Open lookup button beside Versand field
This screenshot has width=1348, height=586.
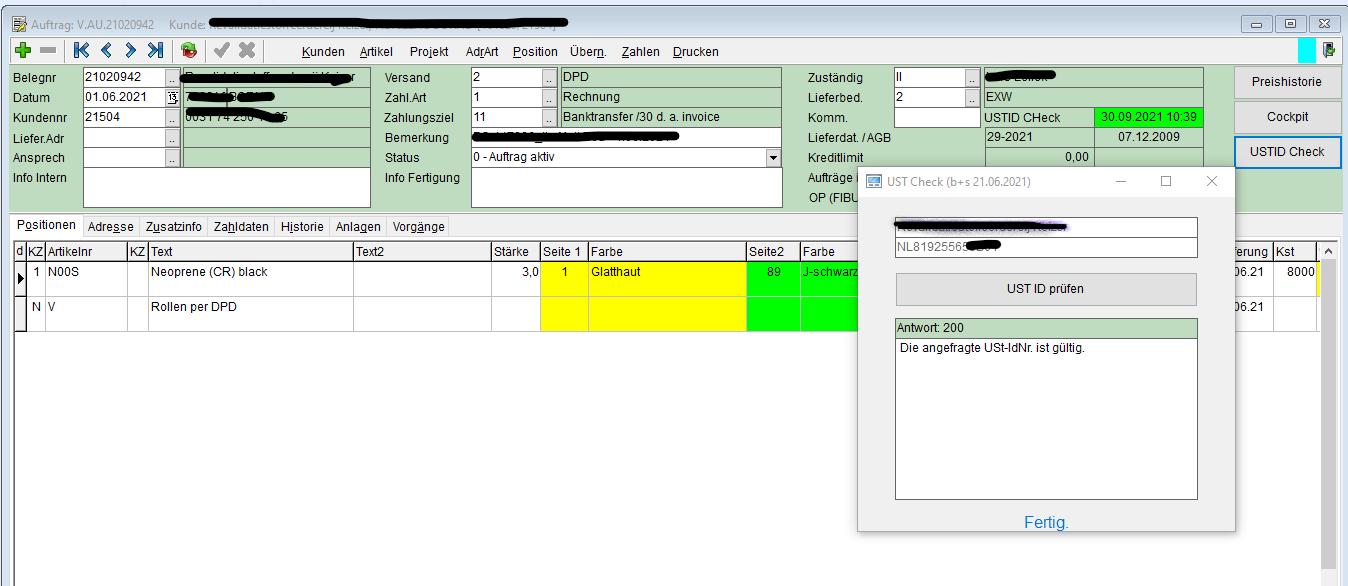tap(549, 78)
